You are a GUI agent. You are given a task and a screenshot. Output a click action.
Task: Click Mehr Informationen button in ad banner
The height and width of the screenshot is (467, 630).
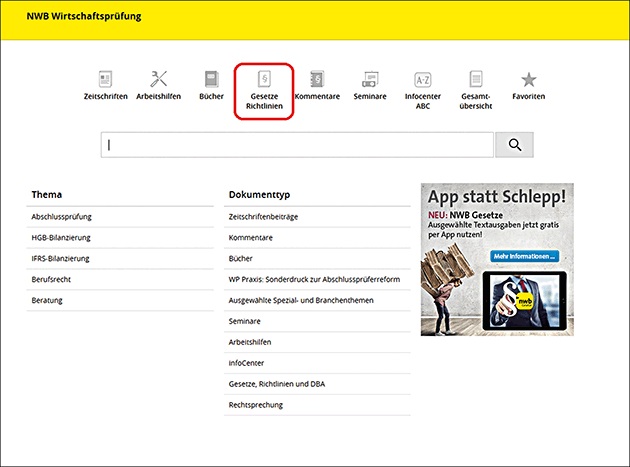pyautogui.click(x=524, y=257)
